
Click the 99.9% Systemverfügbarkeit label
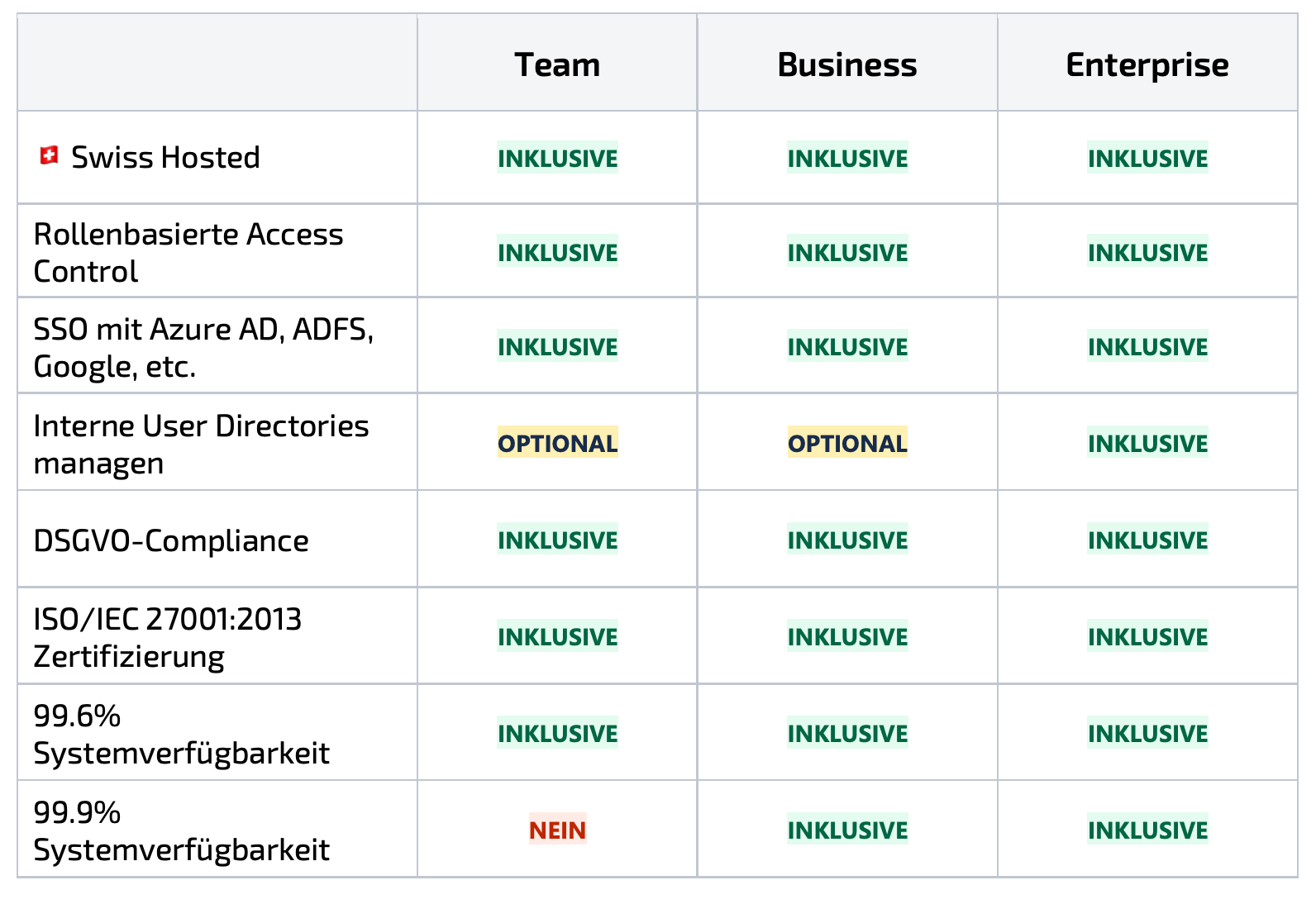181,830
